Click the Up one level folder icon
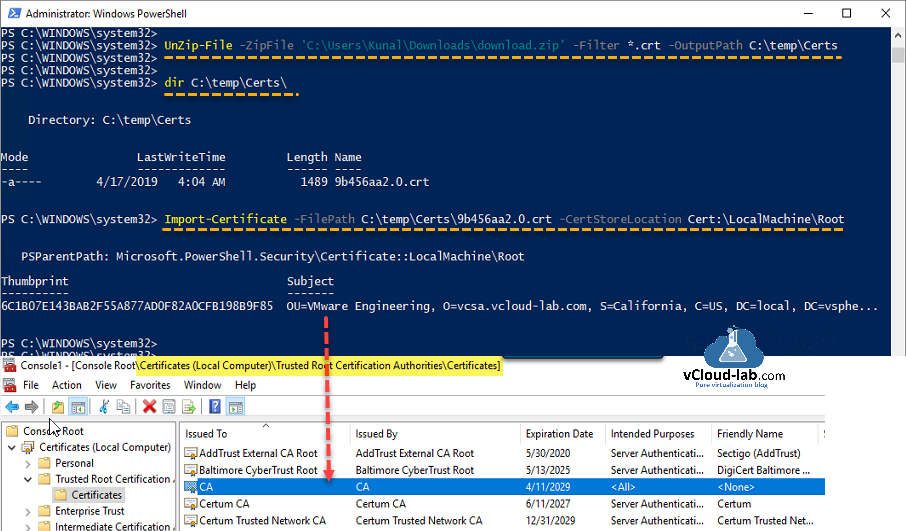The image size is (906, 531). coord(58,407)
